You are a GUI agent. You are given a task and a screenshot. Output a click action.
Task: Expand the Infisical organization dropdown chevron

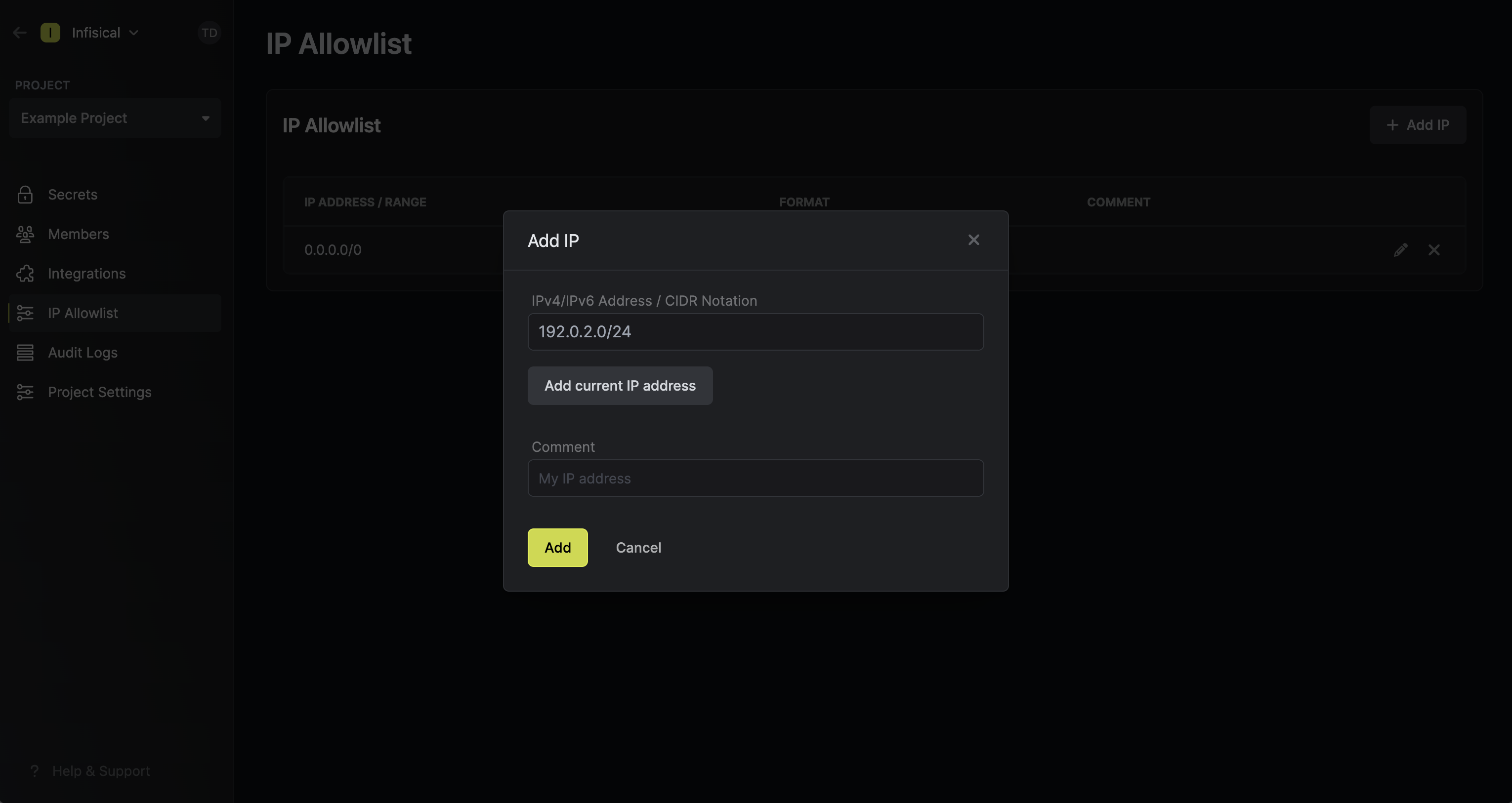click(x=134, y=33)
